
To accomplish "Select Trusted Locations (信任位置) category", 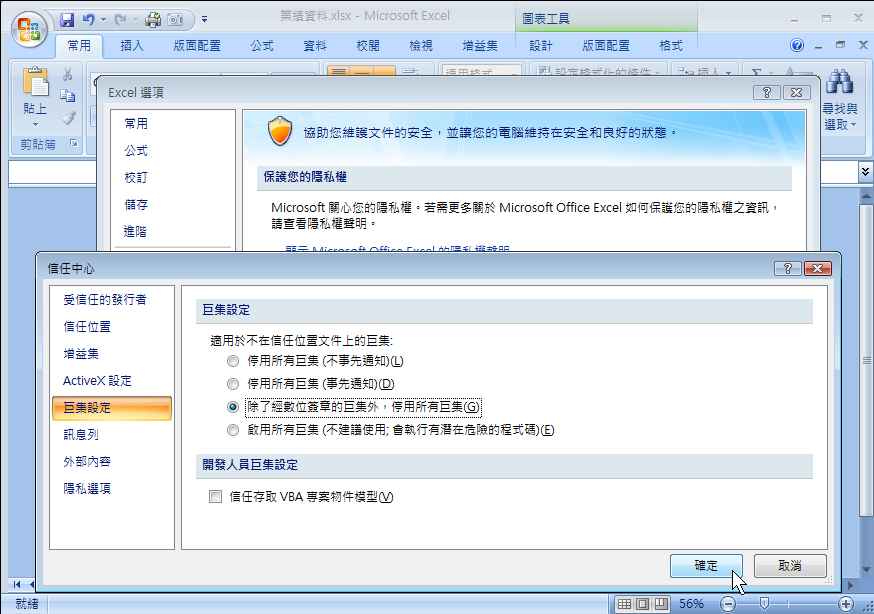I will pyautogui.click(x=87, y=327).
